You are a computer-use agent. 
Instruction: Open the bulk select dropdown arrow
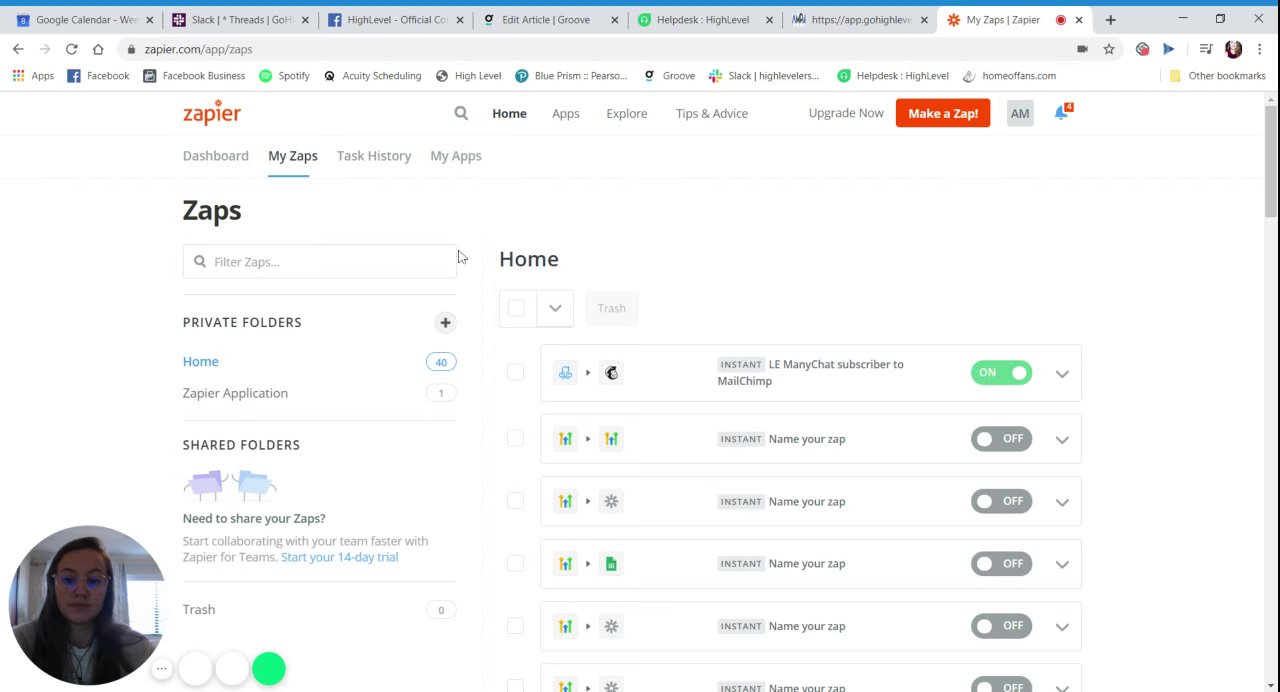click(555, 308)
